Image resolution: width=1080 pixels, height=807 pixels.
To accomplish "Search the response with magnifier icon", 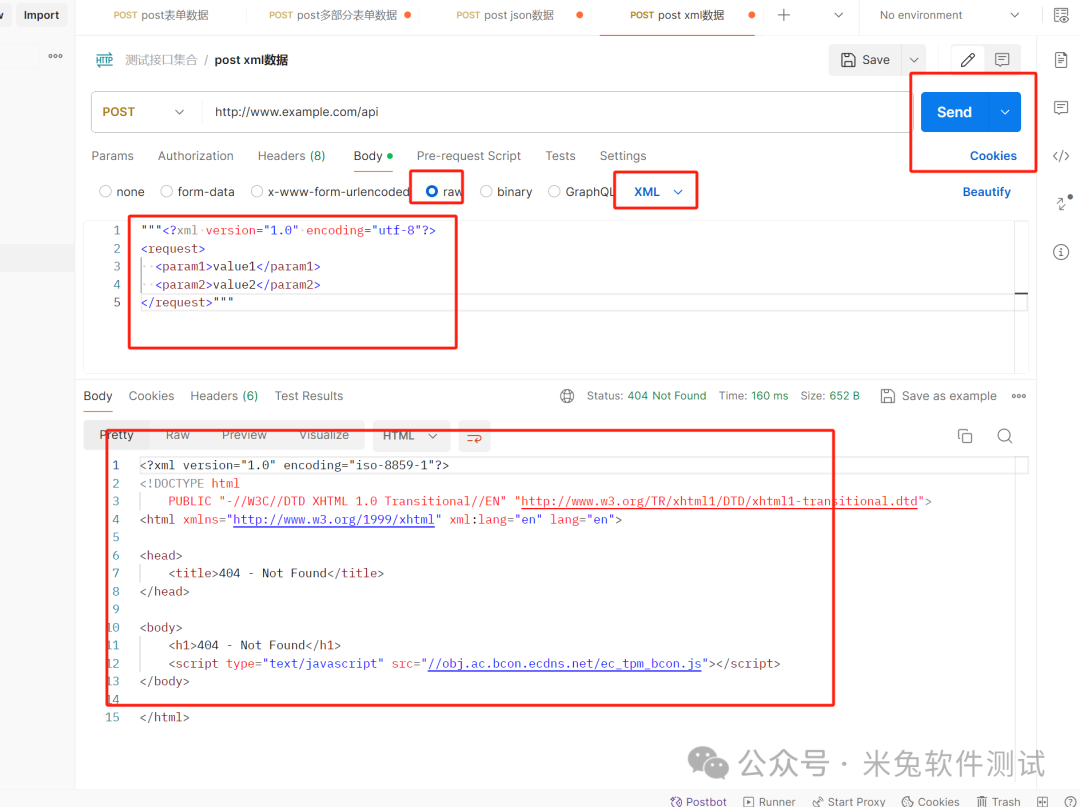I will click(x=1005, y=436).
